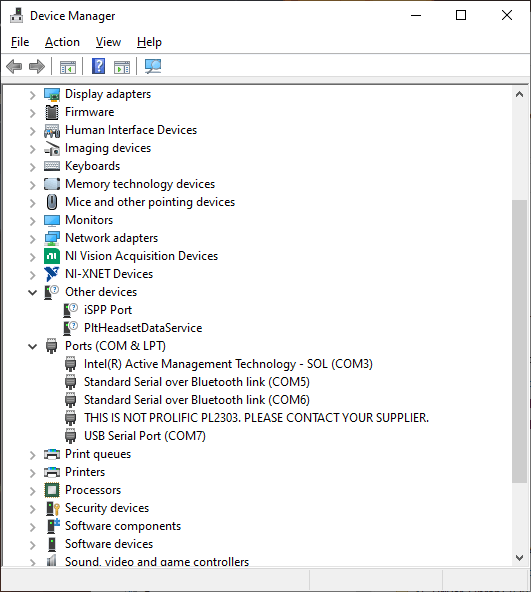Select Intel(R) Active Management Technology SOL (COM3)
Image resolution: width=531 pixels, height=592 pixels.
click(x=228, y=364)
